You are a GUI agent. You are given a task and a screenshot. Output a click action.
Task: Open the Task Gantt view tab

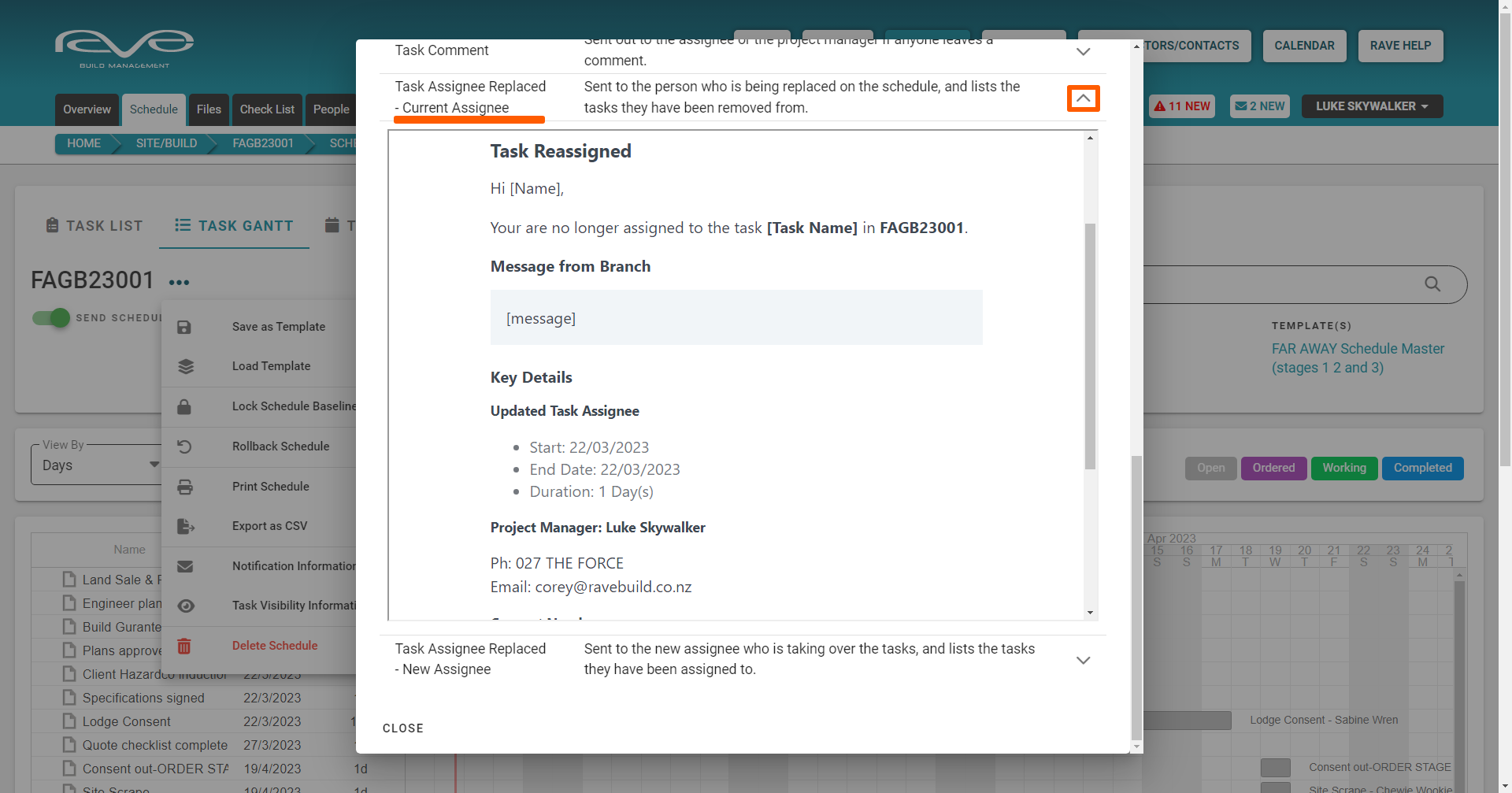coord(234,226)
